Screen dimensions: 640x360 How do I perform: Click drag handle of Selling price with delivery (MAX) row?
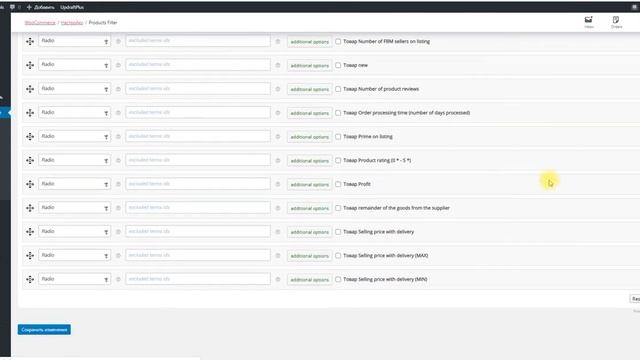click(x=30, y=256)
